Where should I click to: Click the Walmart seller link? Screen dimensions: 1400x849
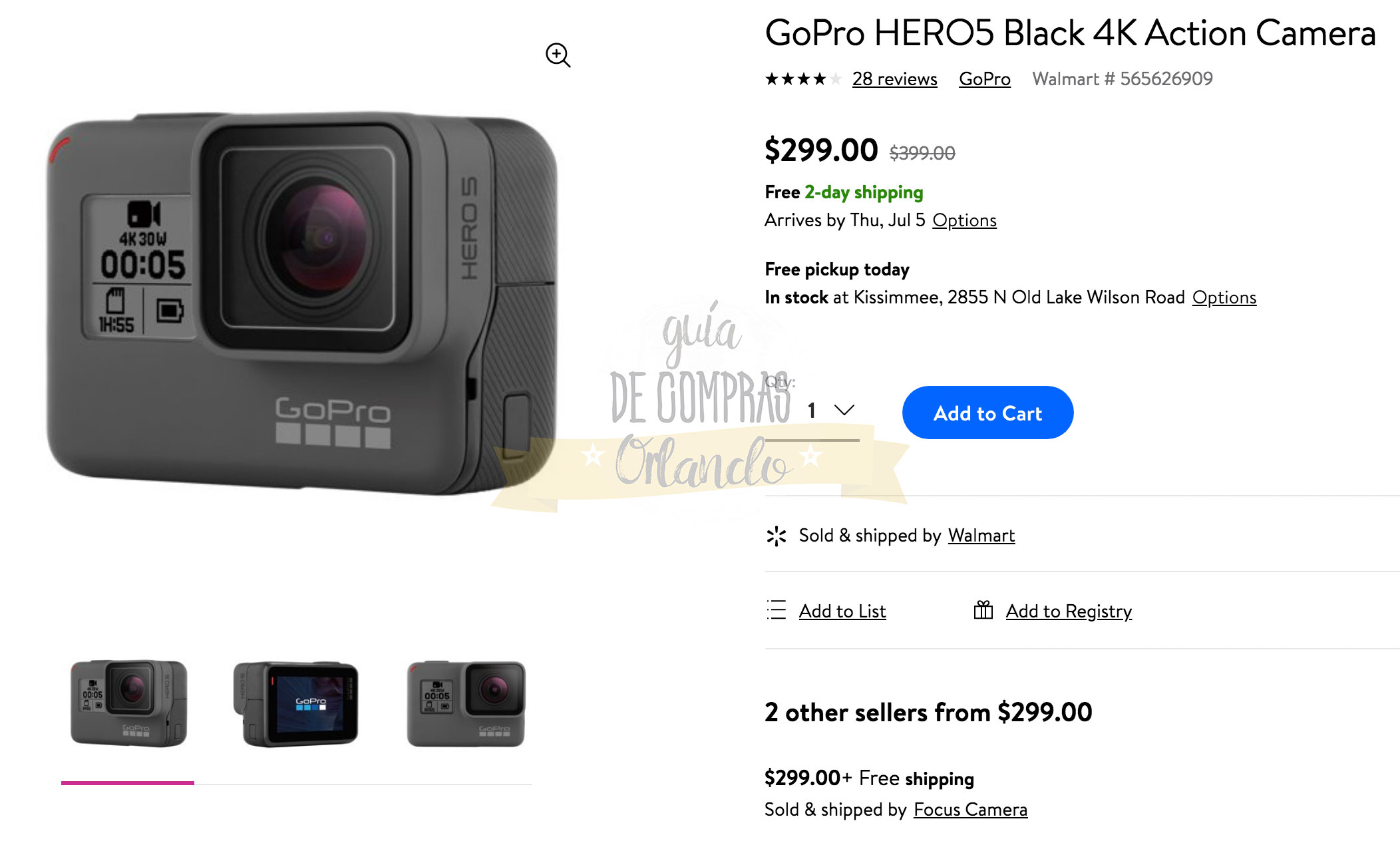(x=981, y=536)
